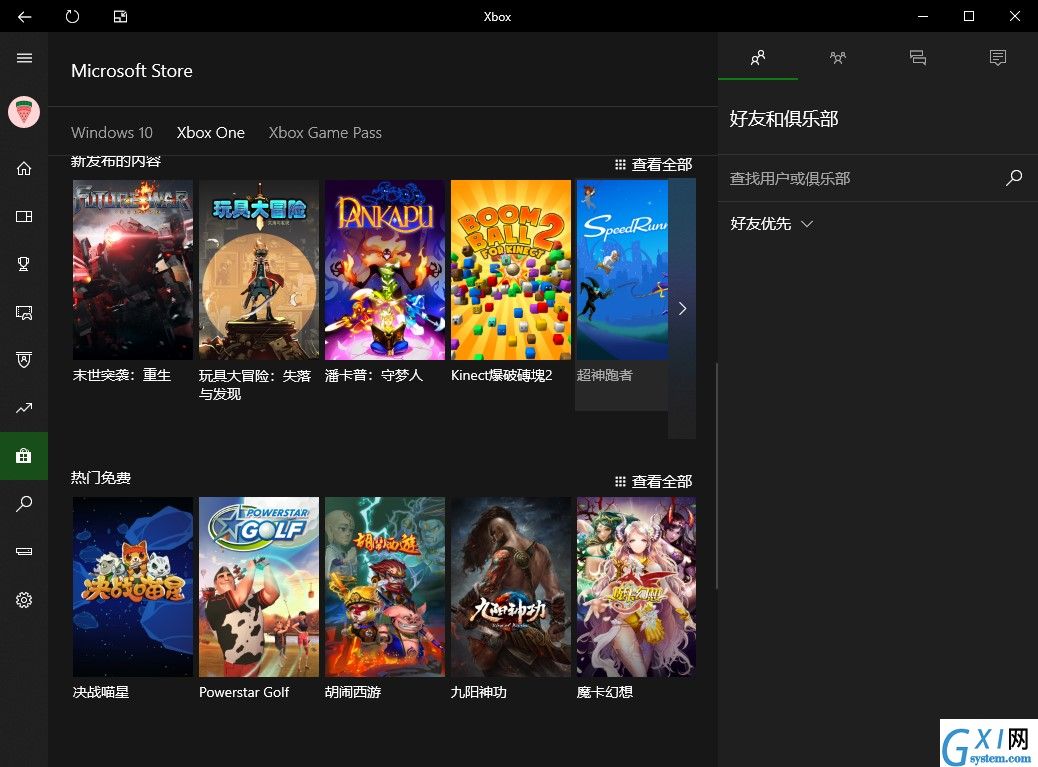Click the 九阳神功 title text
The height and width of the screenshot is (767, 1038).
click(479, 692)
